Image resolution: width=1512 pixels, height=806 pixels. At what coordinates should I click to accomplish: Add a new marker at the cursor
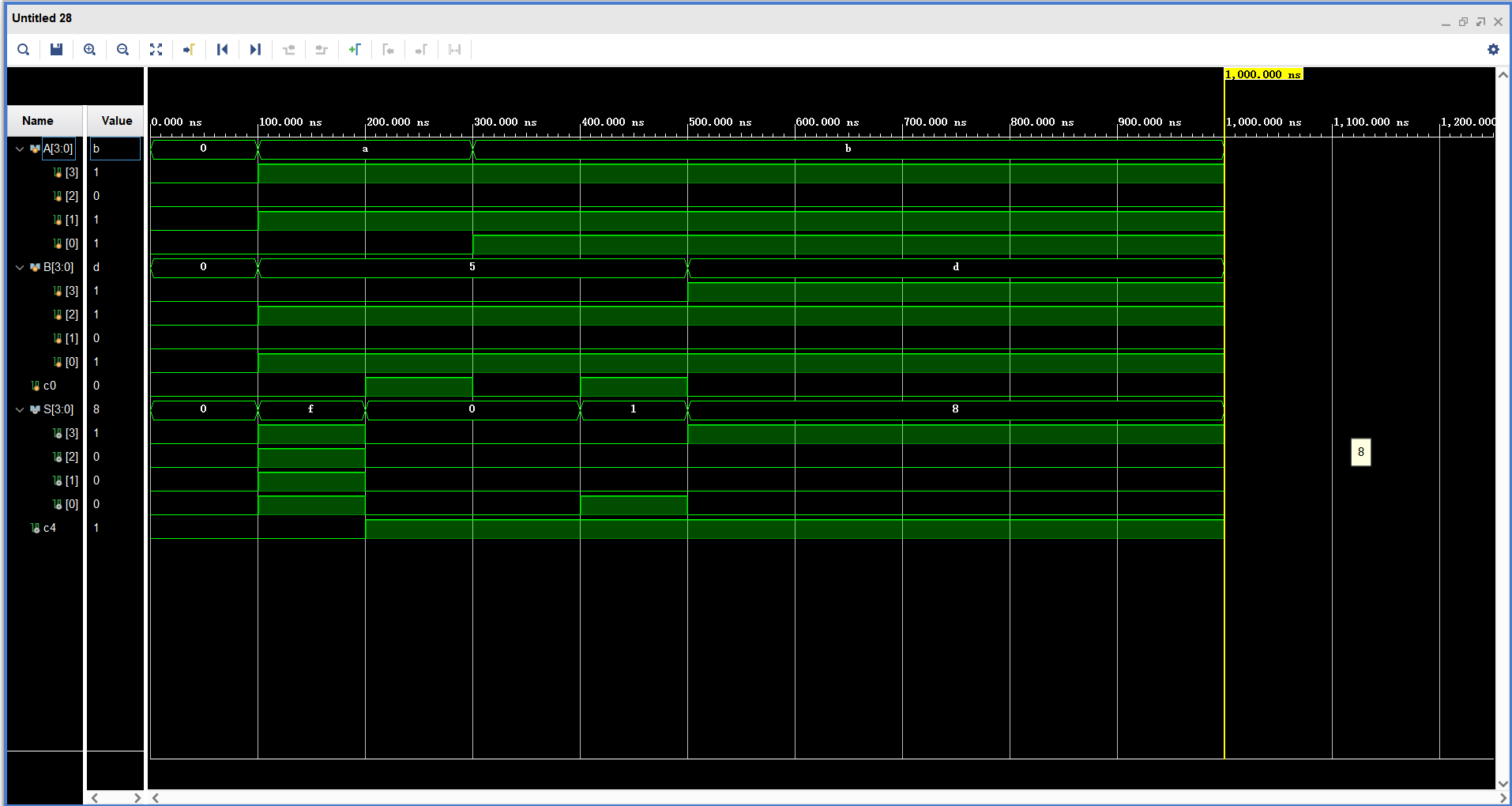(355, 49)
